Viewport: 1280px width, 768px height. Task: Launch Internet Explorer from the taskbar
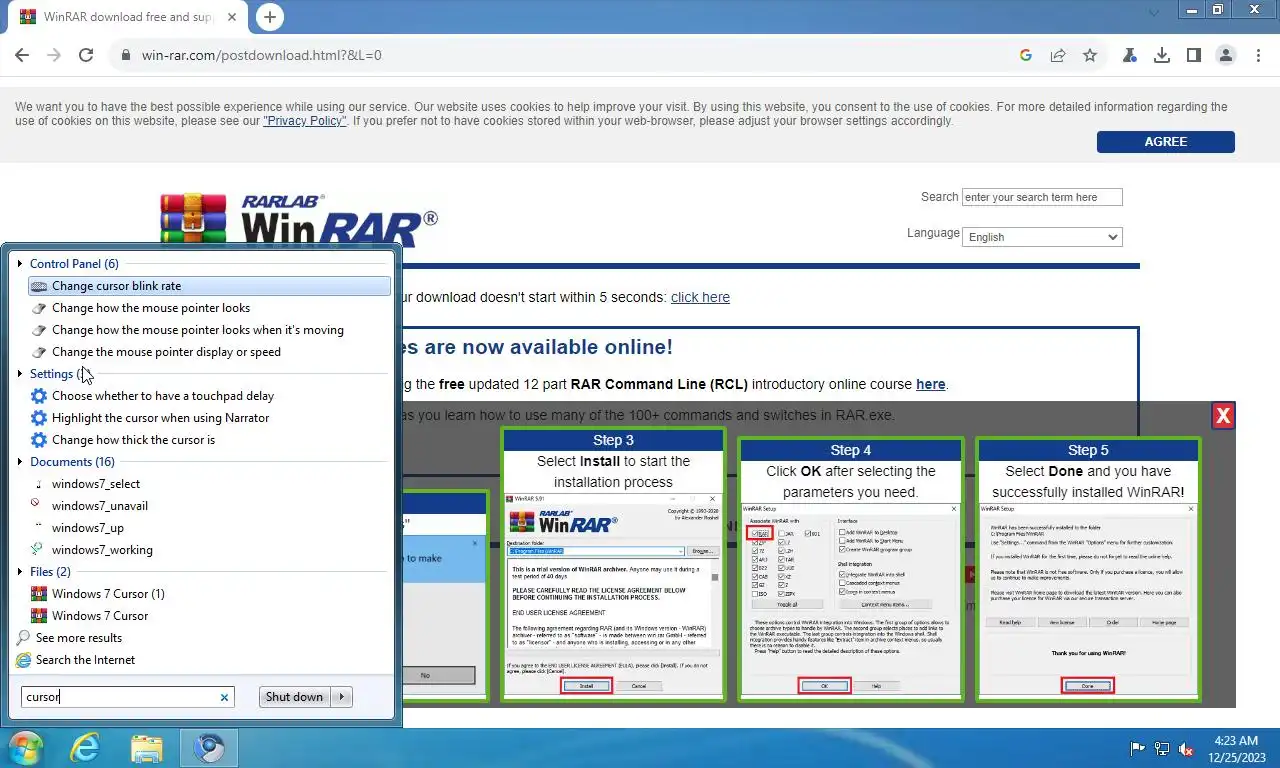point(86,748)
